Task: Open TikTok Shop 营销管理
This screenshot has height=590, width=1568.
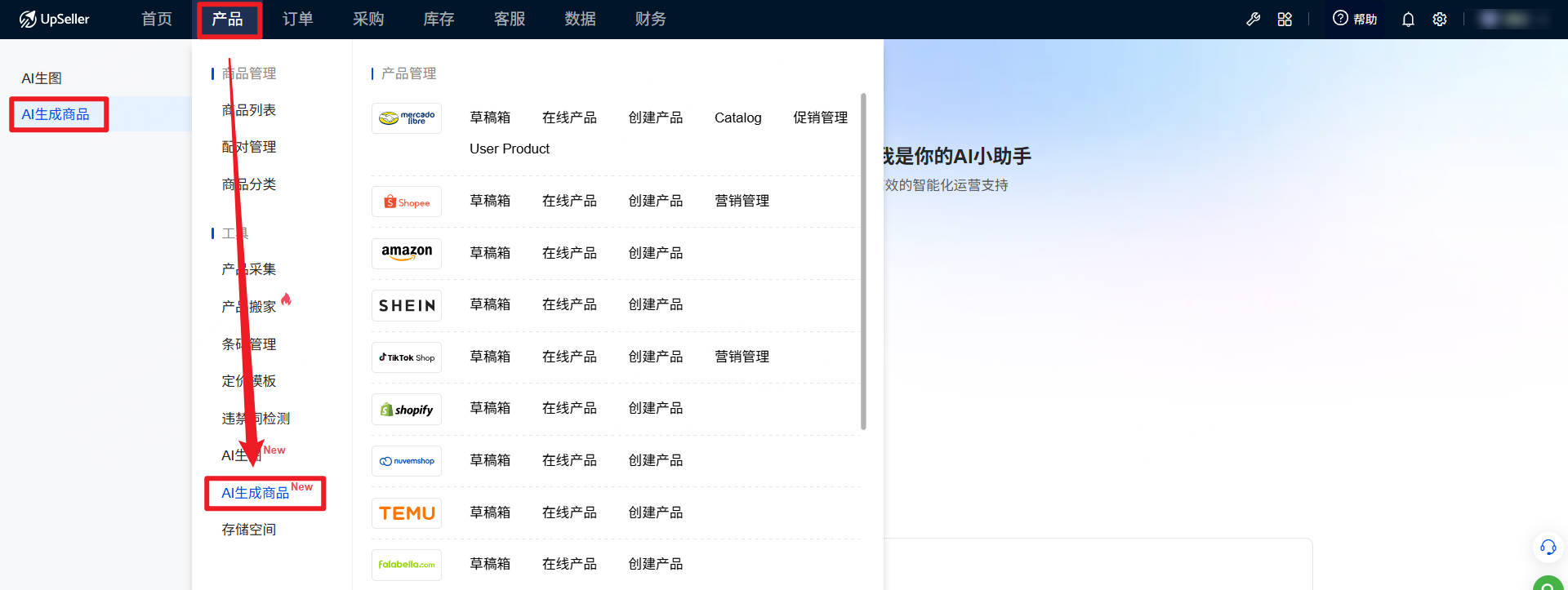Action: (x=742, y=357)
